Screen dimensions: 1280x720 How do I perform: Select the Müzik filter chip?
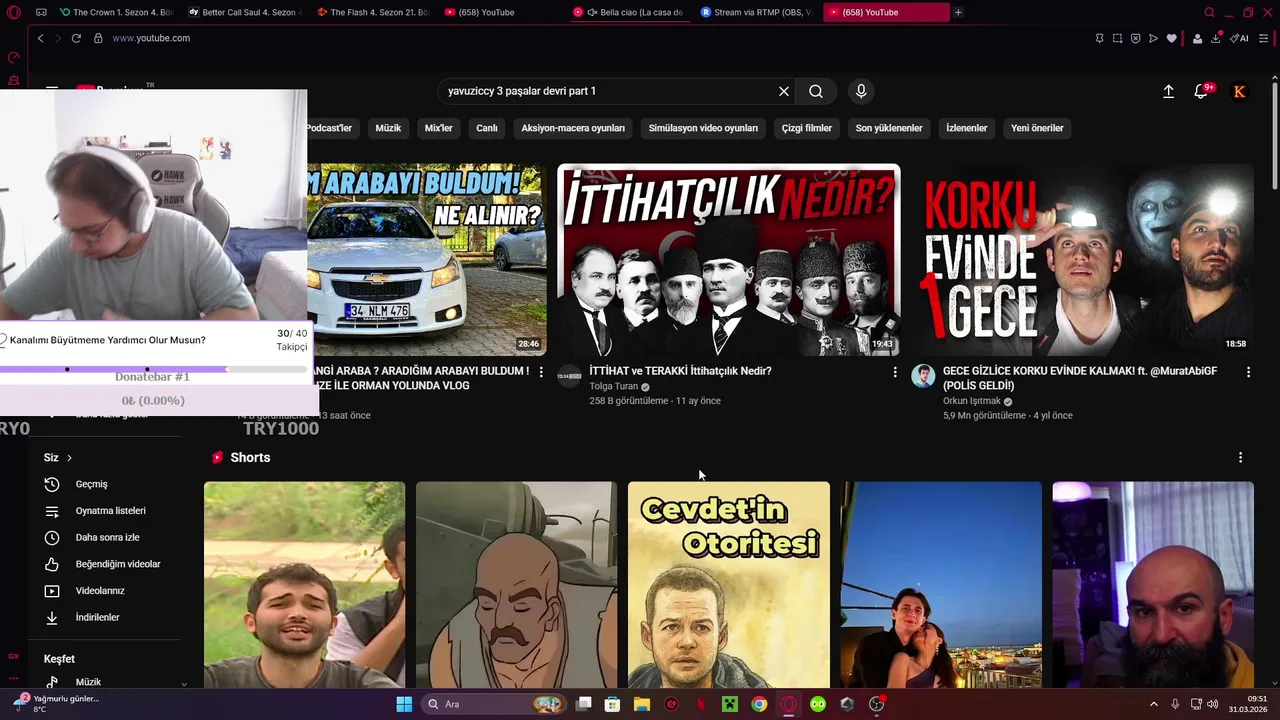coord(388,128)
